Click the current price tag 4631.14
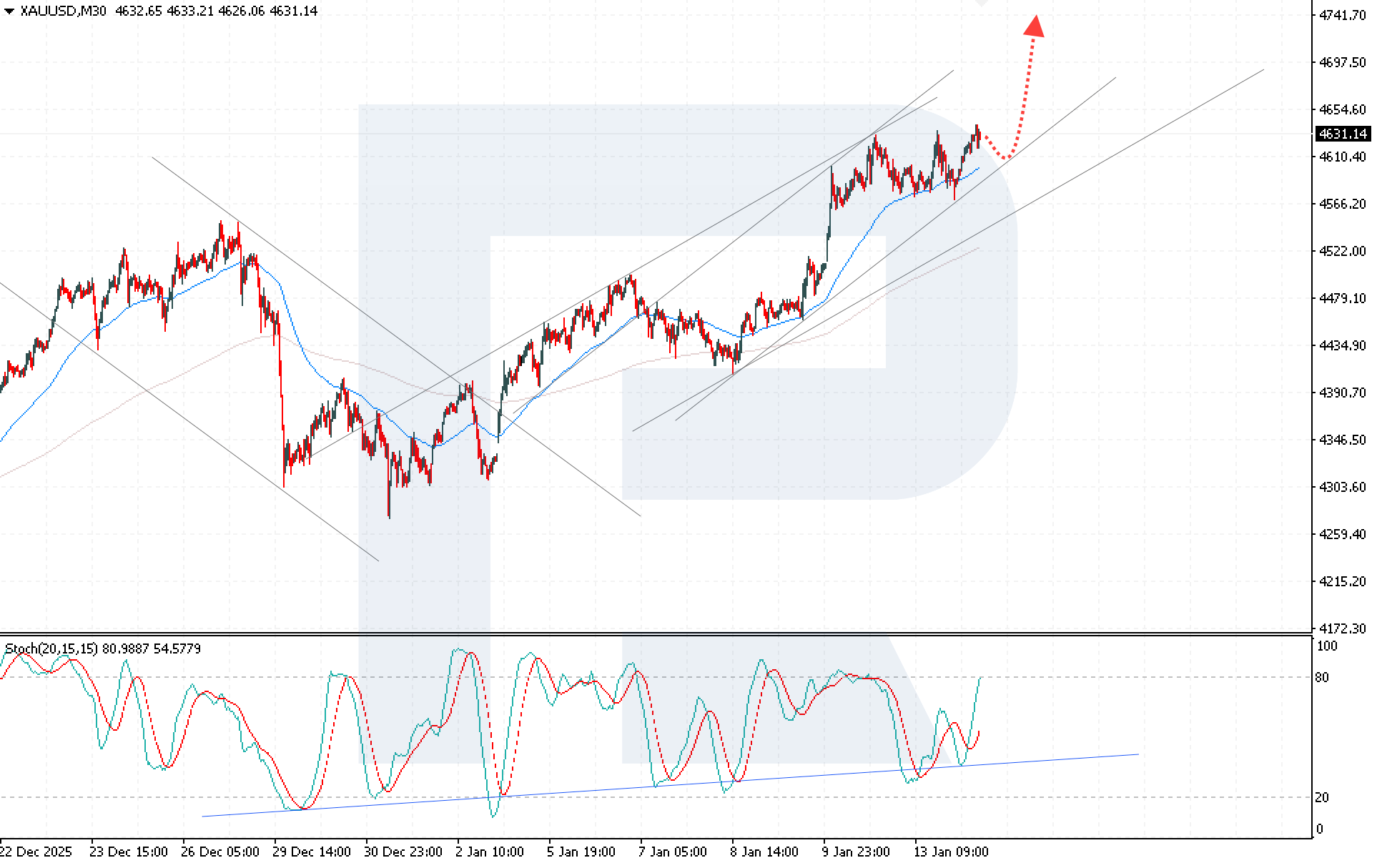 coord(1343,134)
